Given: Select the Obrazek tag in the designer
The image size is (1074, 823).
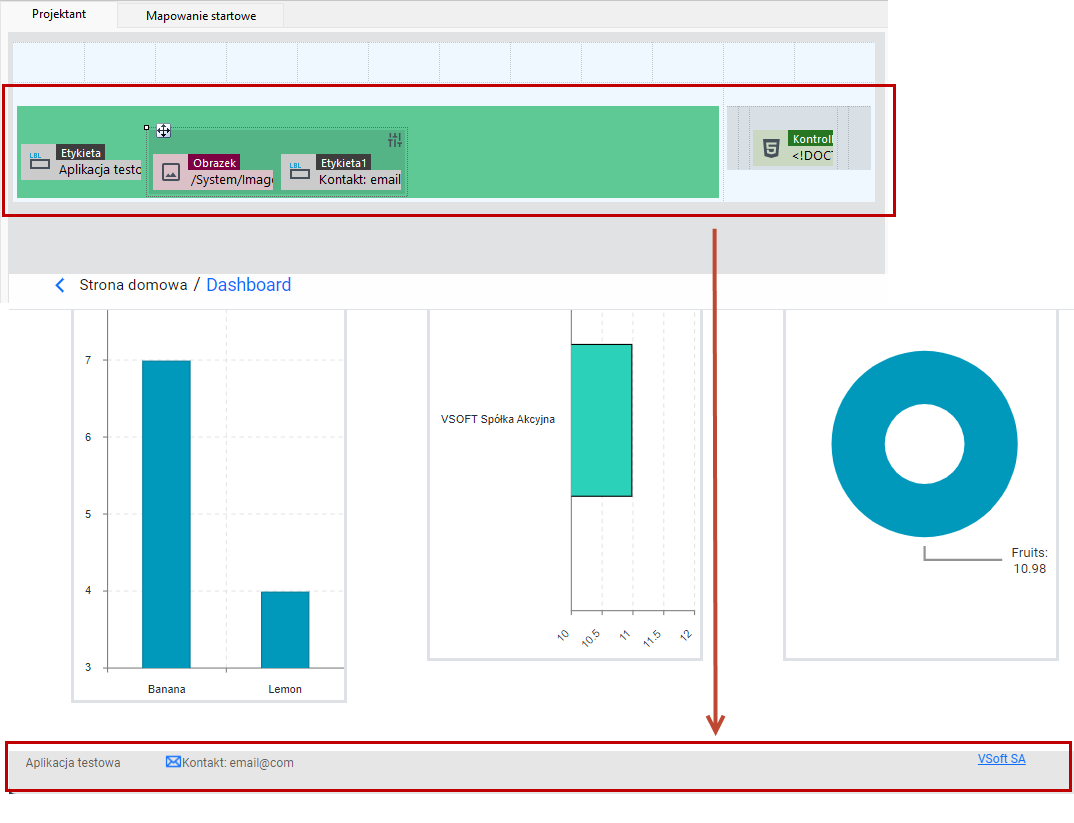Looking at the screenshot, I should tap(214, 162).
